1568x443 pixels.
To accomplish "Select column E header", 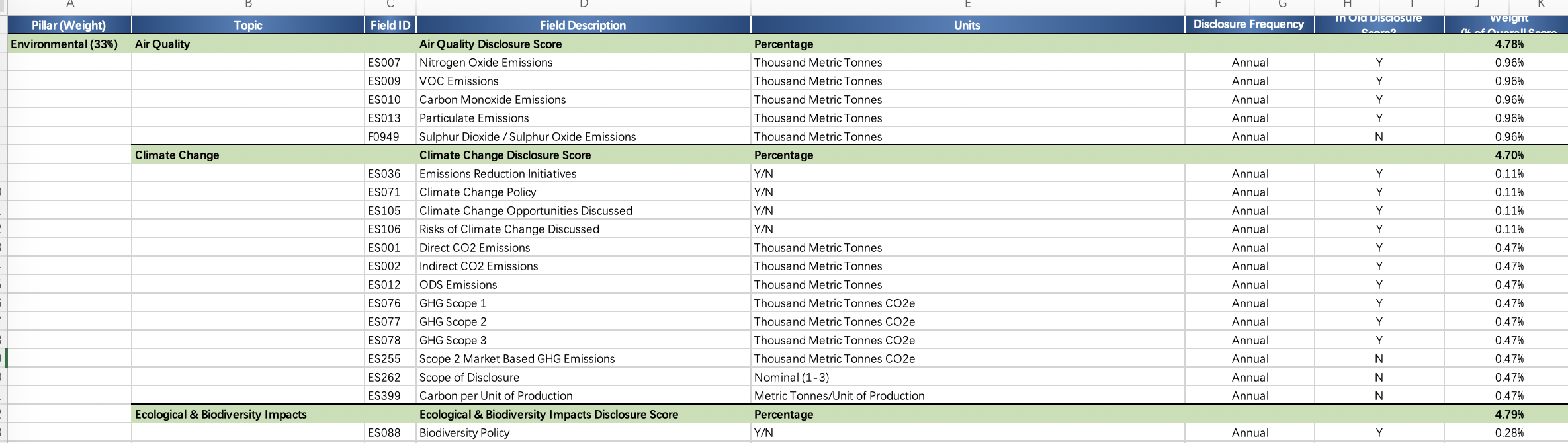I will pos(967,5).
